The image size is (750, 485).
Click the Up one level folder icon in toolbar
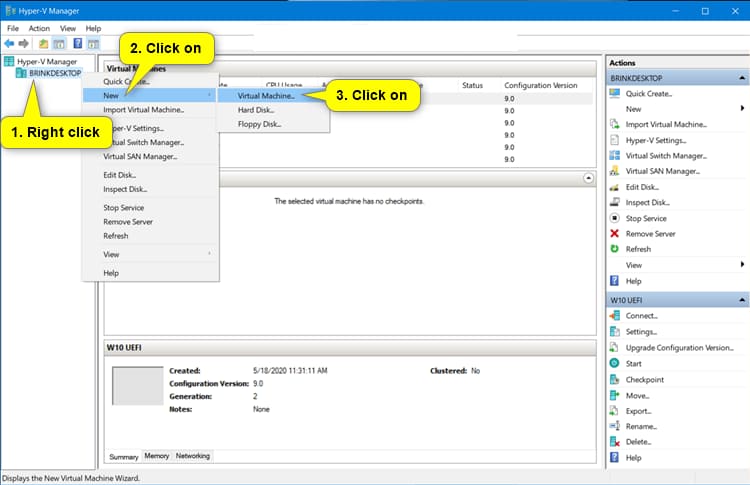tap(43, 44)
